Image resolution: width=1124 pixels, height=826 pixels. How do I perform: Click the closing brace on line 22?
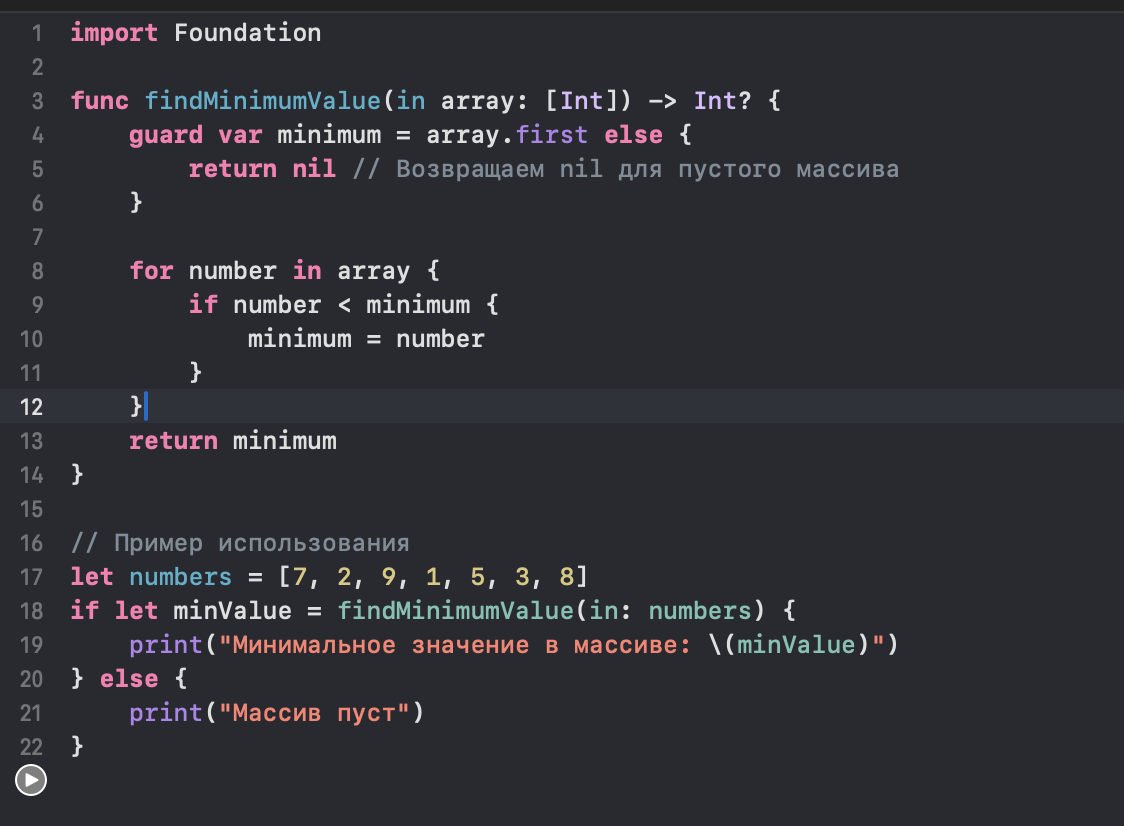point(77,746)
